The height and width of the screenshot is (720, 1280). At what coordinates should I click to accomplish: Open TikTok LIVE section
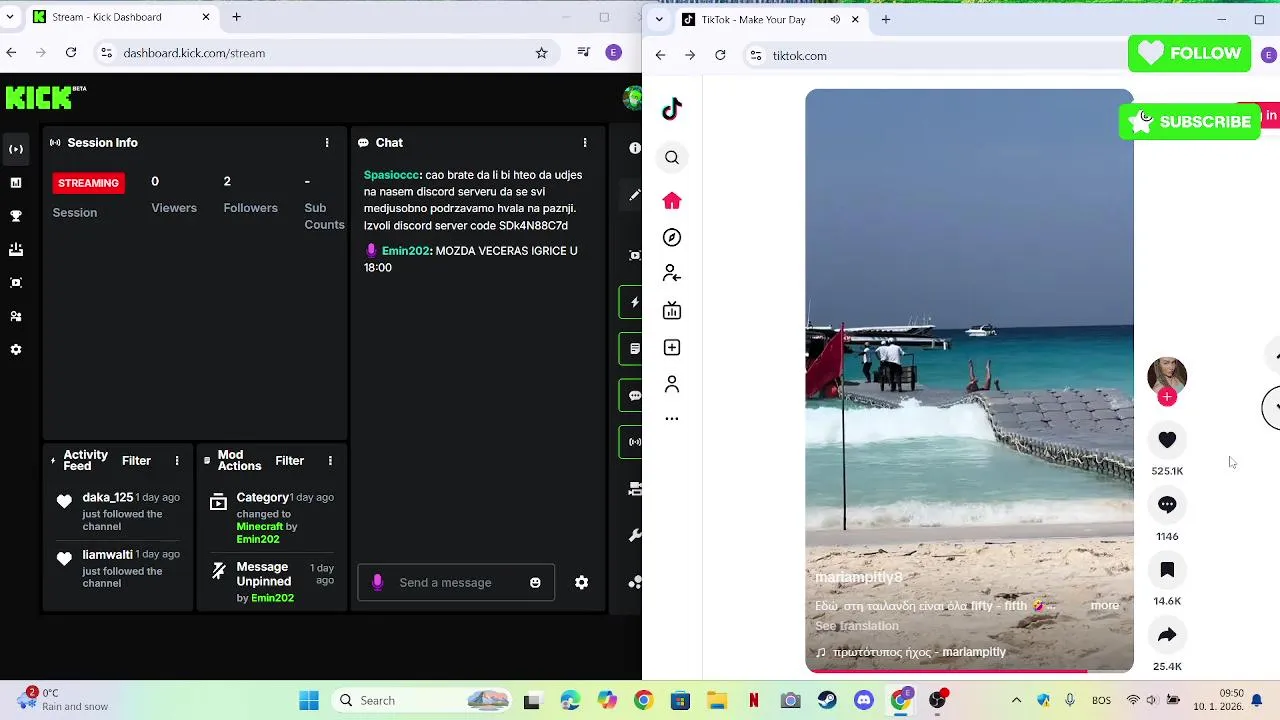(672, 310)
